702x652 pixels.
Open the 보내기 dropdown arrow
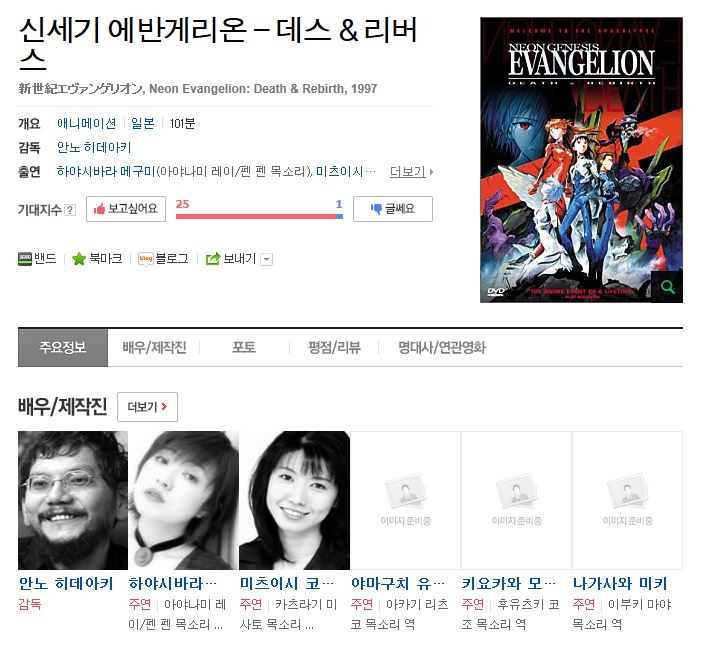tap(266, 259)
